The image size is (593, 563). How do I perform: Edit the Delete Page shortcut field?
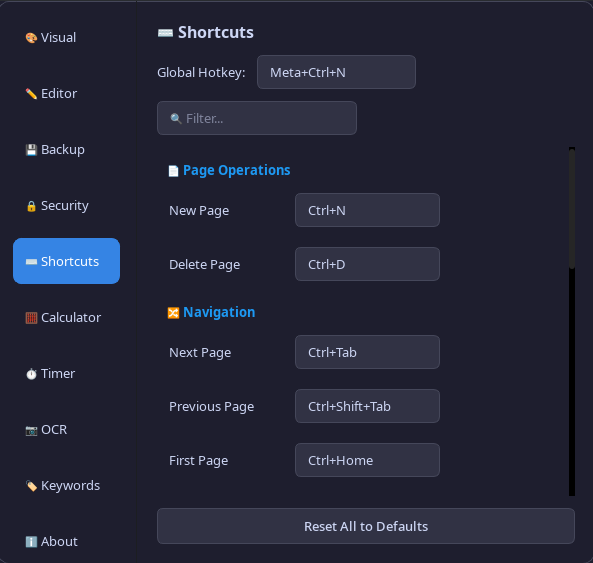[x=367, y=264]
